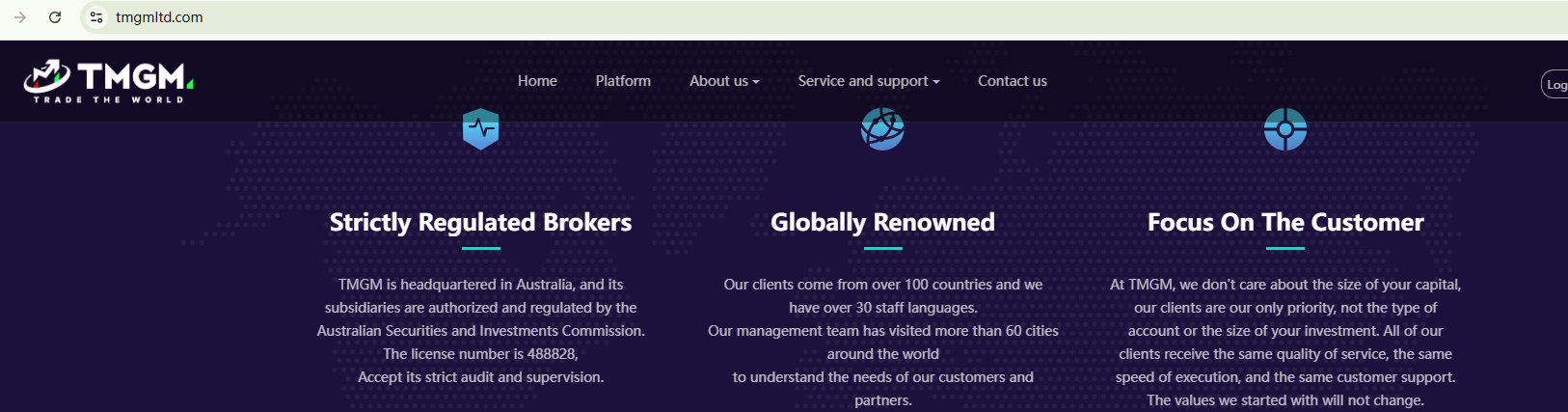Click 'The values we started with will not change.'
Screen dimensions: 1568x412
(1285, 400)
